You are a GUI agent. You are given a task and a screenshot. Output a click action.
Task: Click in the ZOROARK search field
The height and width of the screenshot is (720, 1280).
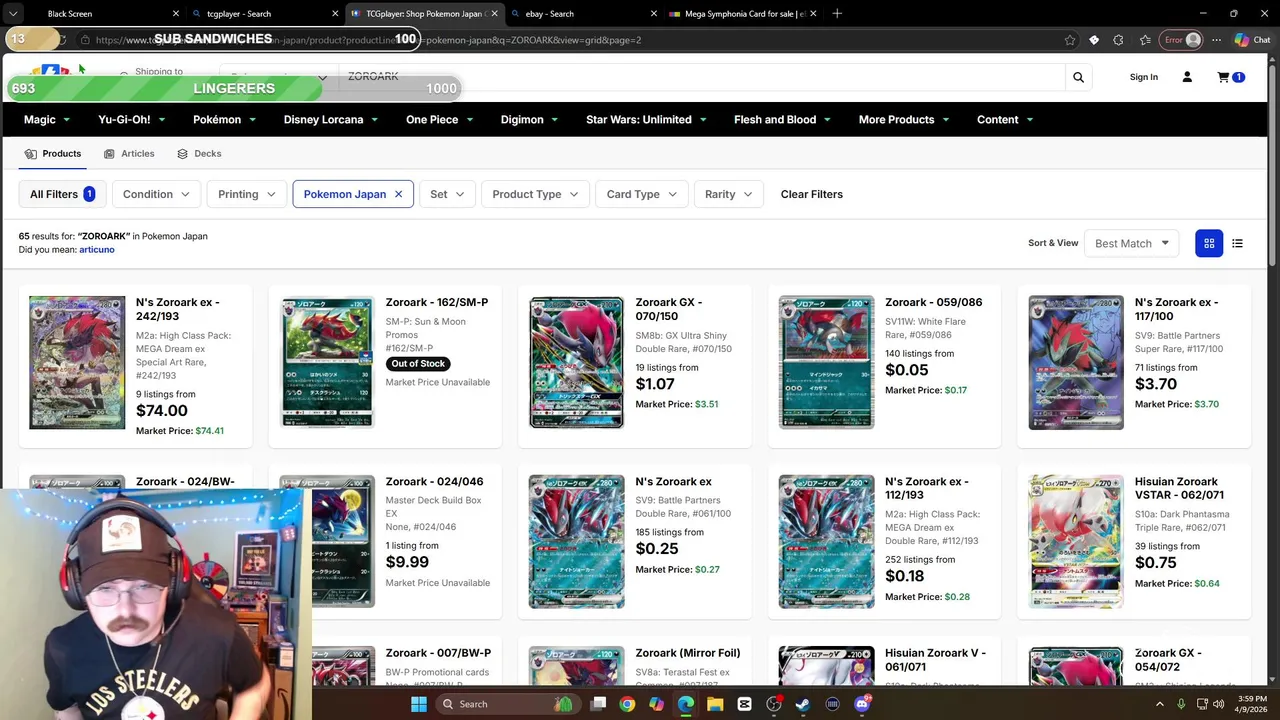click(700, 77)
